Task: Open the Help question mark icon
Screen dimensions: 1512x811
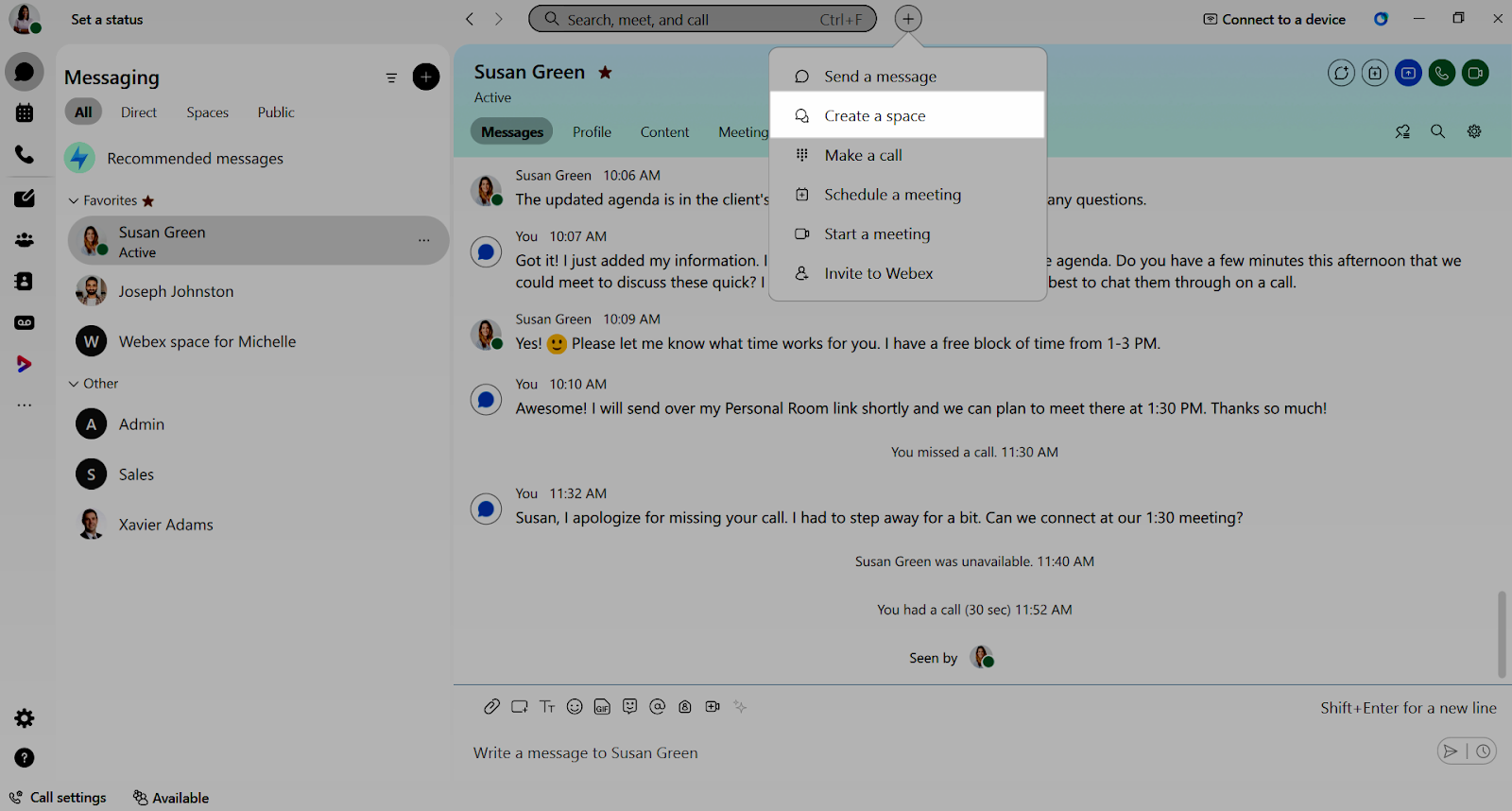Action: coord(25,758)
